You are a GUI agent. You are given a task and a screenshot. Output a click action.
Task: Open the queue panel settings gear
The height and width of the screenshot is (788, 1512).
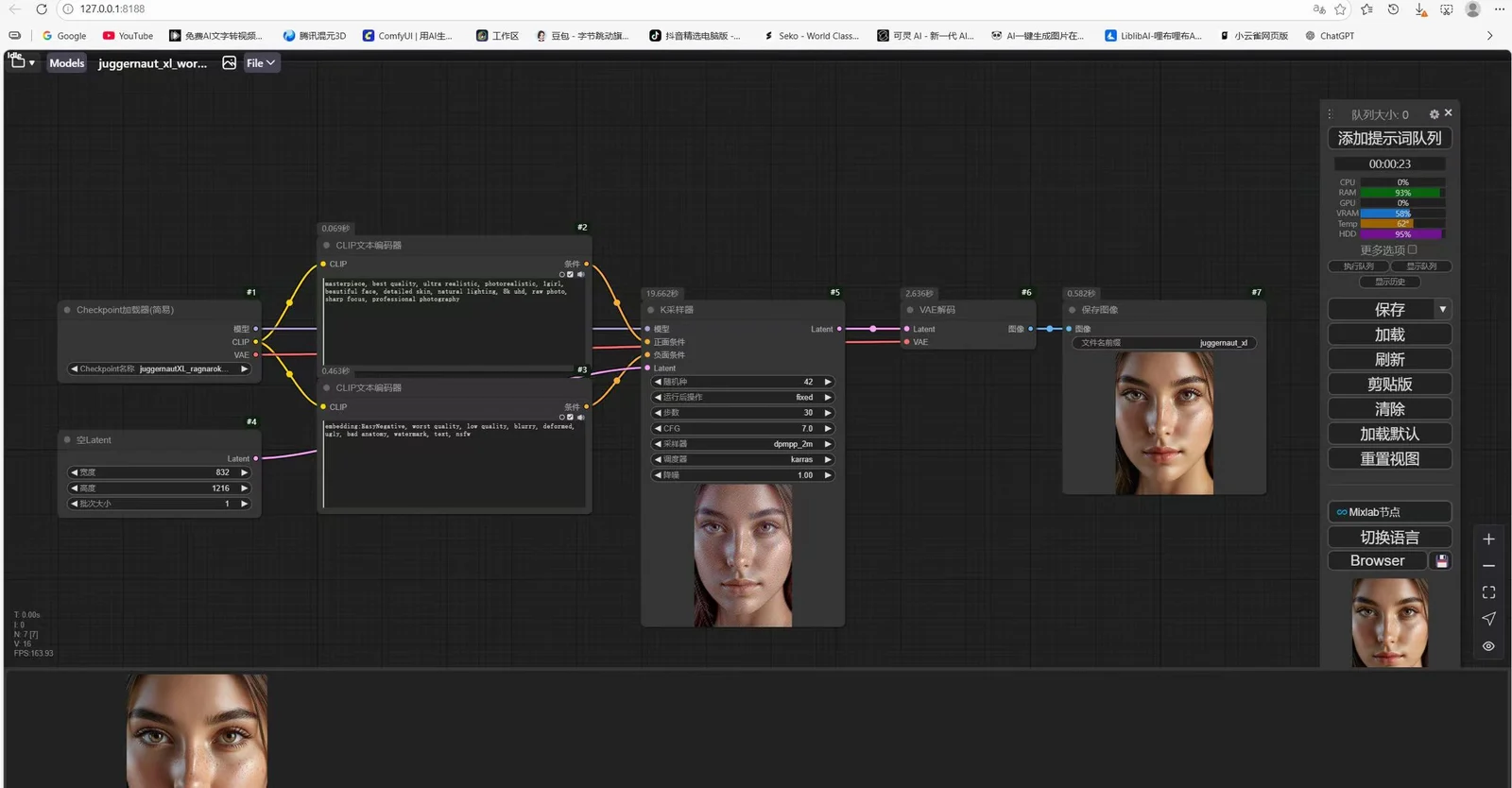pos(1434,114)
